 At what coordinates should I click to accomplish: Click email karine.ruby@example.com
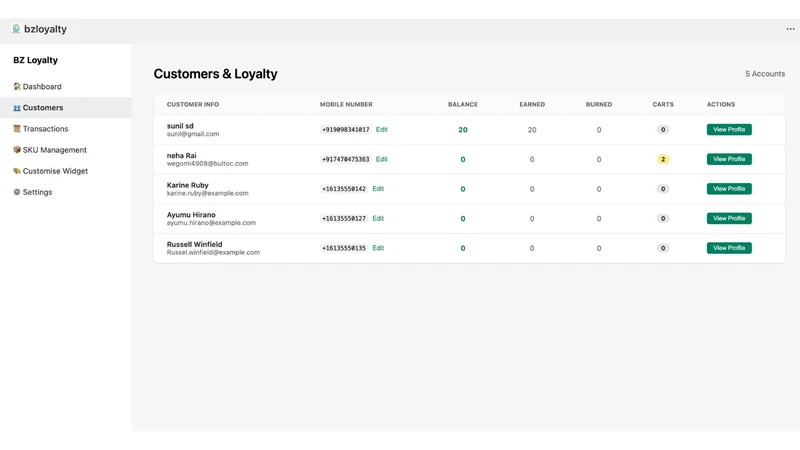point(208,193)
